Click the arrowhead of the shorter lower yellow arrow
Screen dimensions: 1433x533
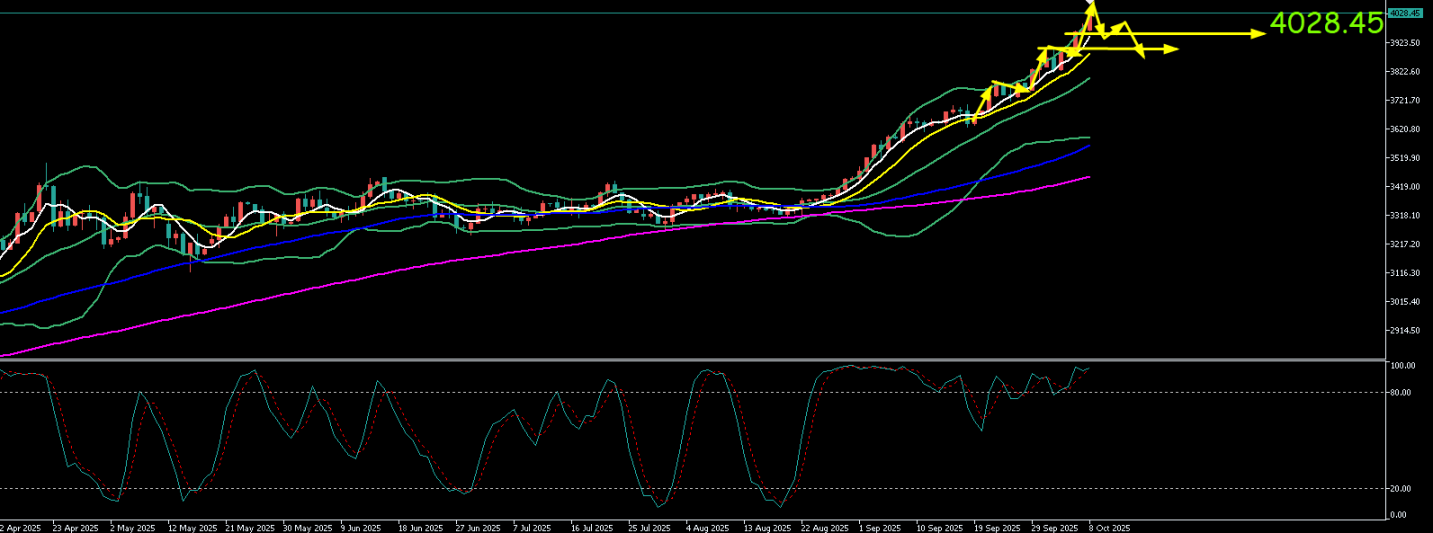[1172, 49]
